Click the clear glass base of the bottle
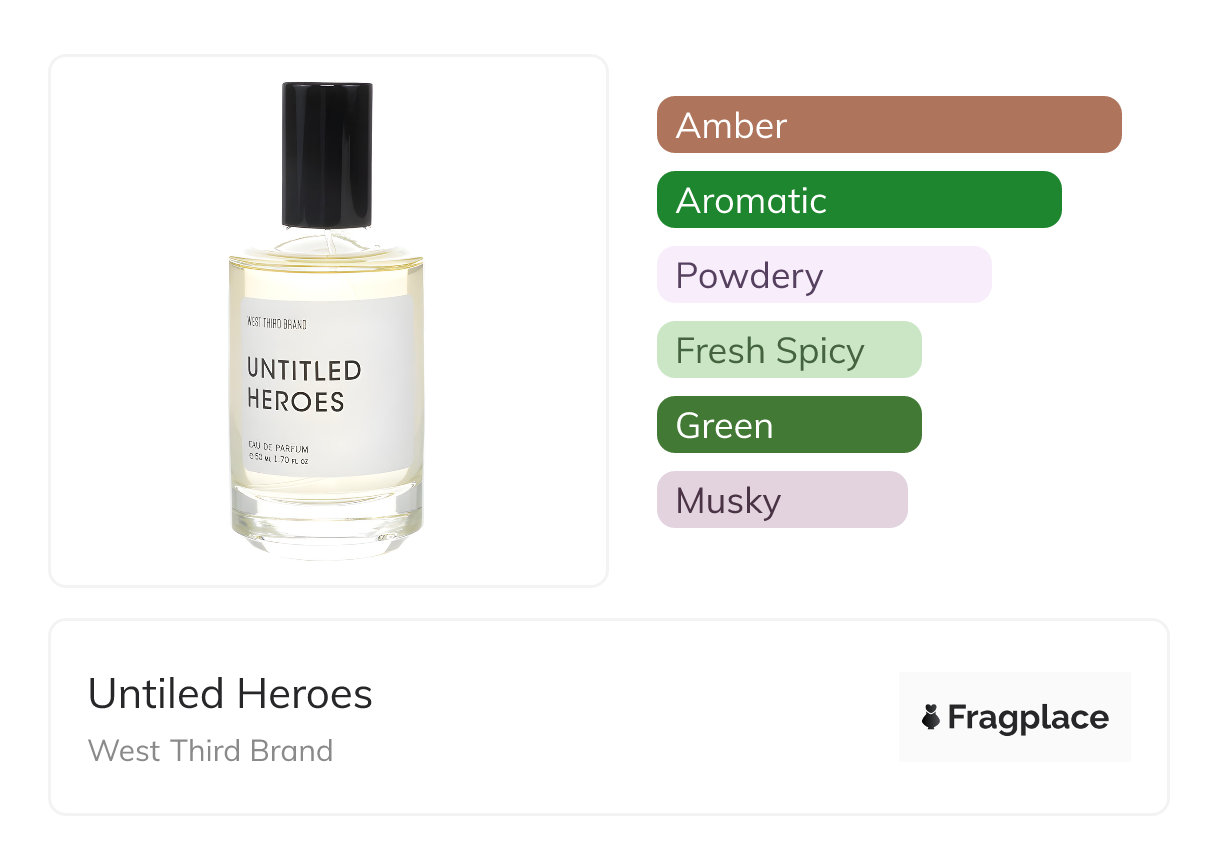1218x864 pixels. coord(326,518)
